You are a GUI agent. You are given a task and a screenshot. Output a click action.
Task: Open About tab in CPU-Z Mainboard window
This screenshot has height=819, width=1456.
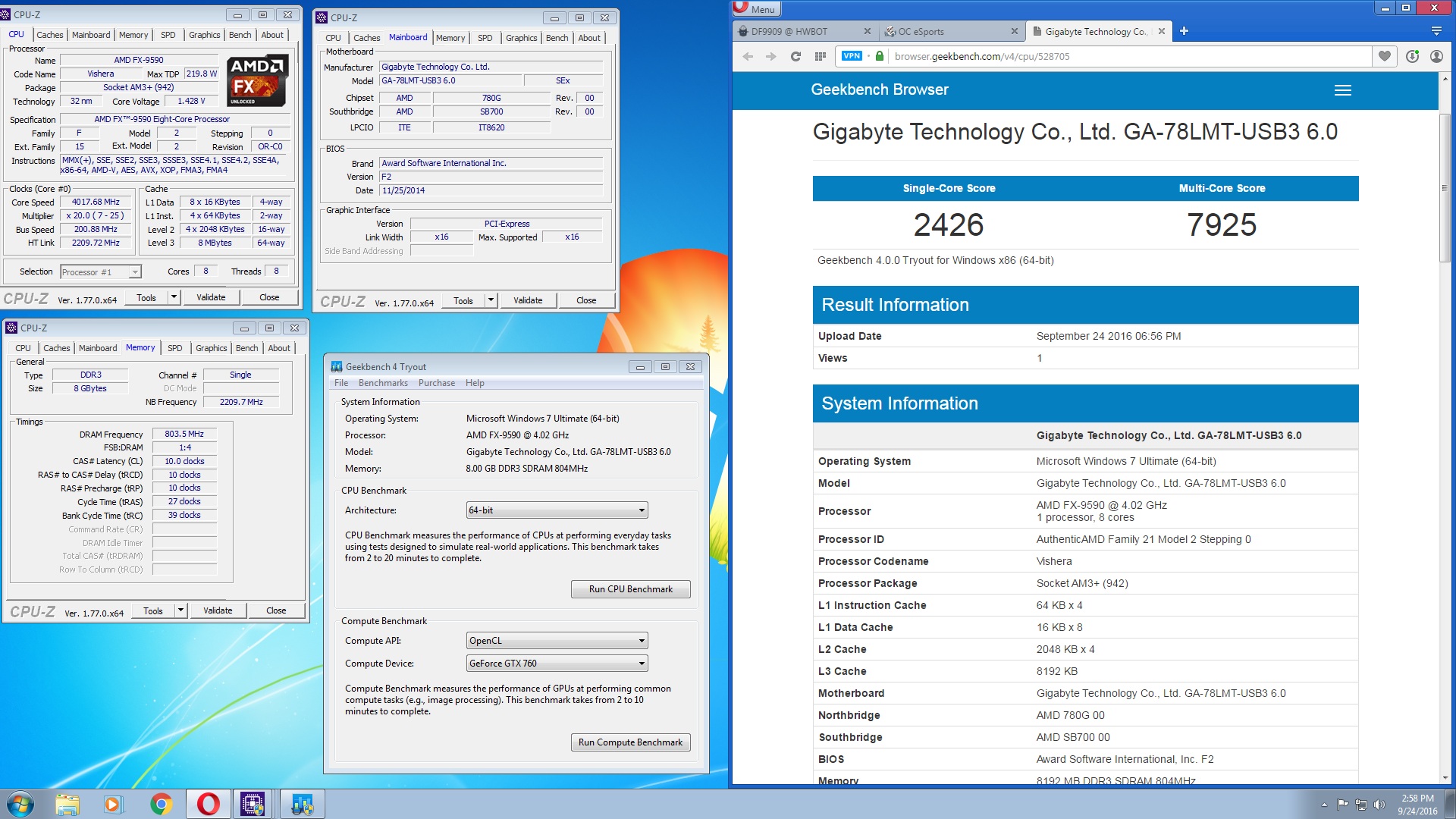[589, 38]
